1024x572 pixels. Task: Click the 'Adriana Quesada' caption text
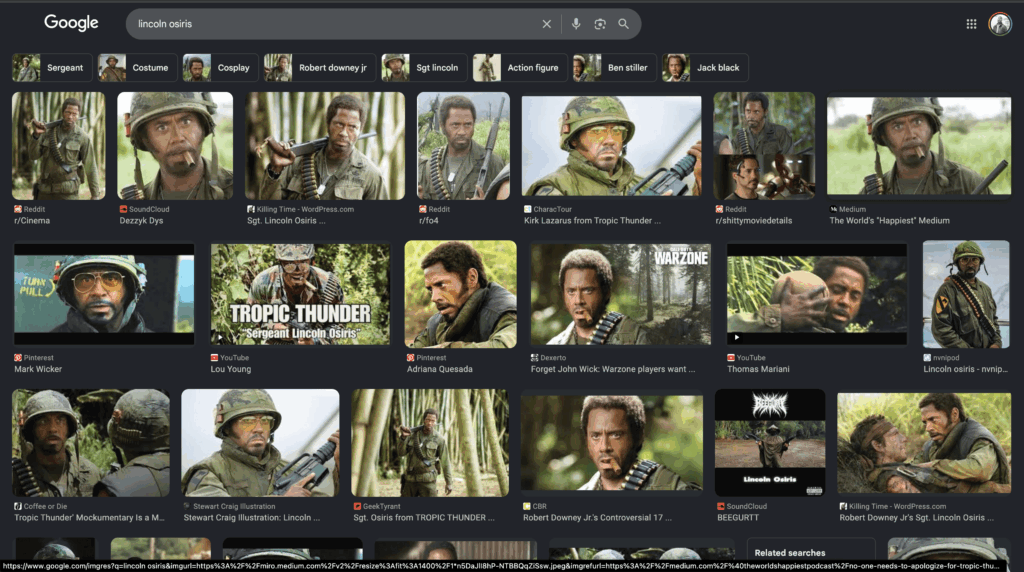[440, 369]
